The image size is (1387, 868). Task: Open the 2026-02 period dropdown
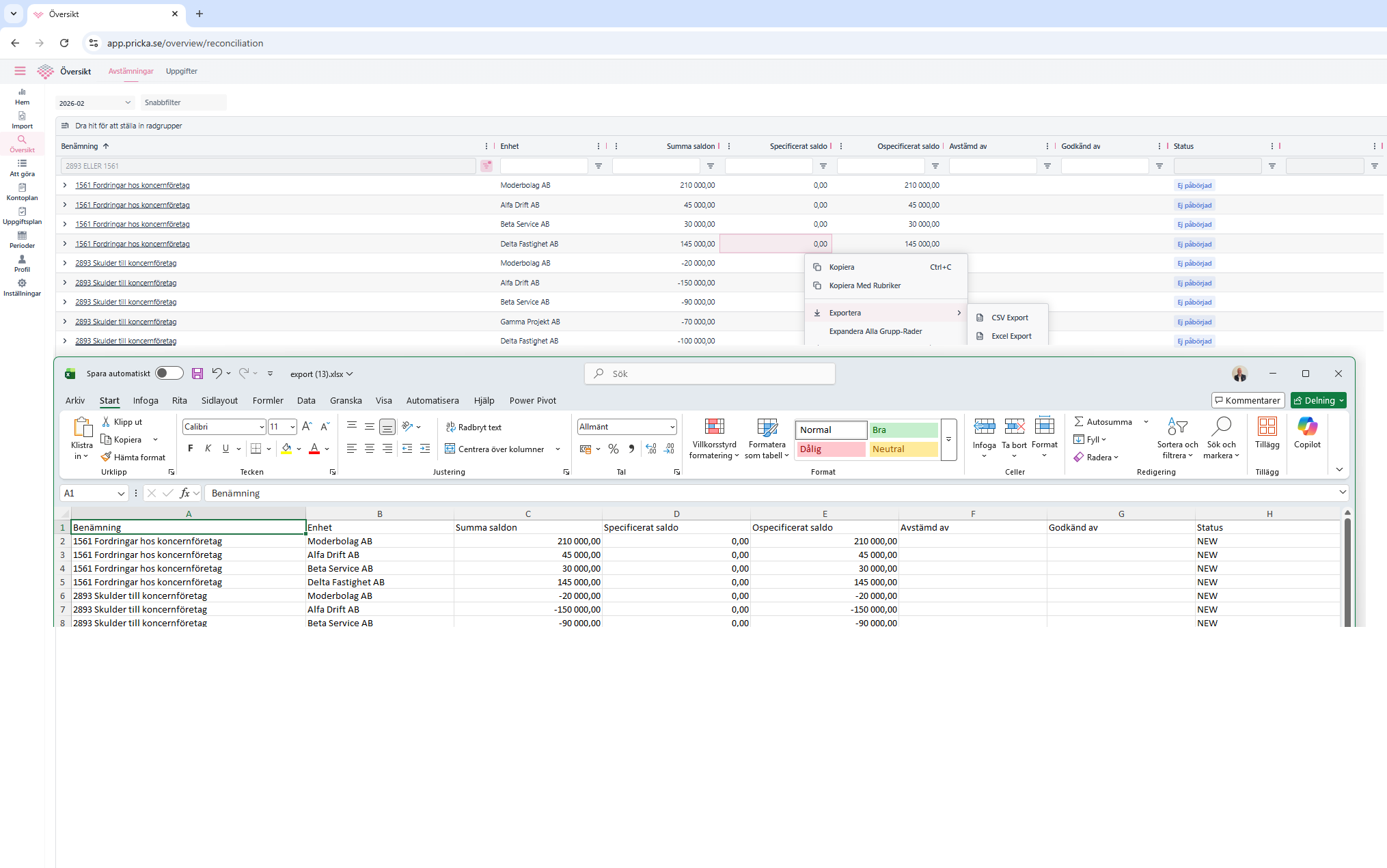click(95, 103)
